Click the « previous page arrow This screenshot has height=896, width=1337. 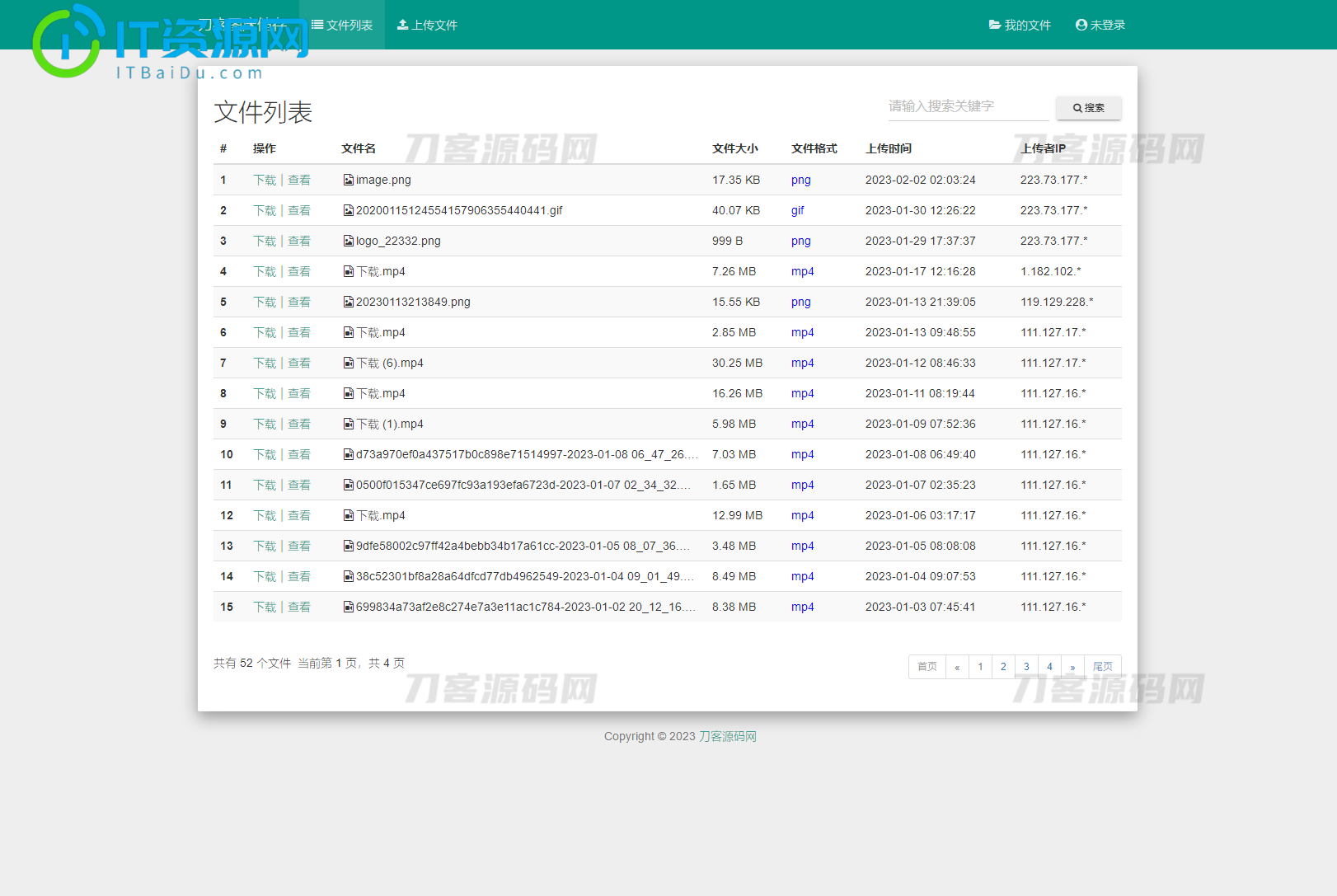point(957,667)
